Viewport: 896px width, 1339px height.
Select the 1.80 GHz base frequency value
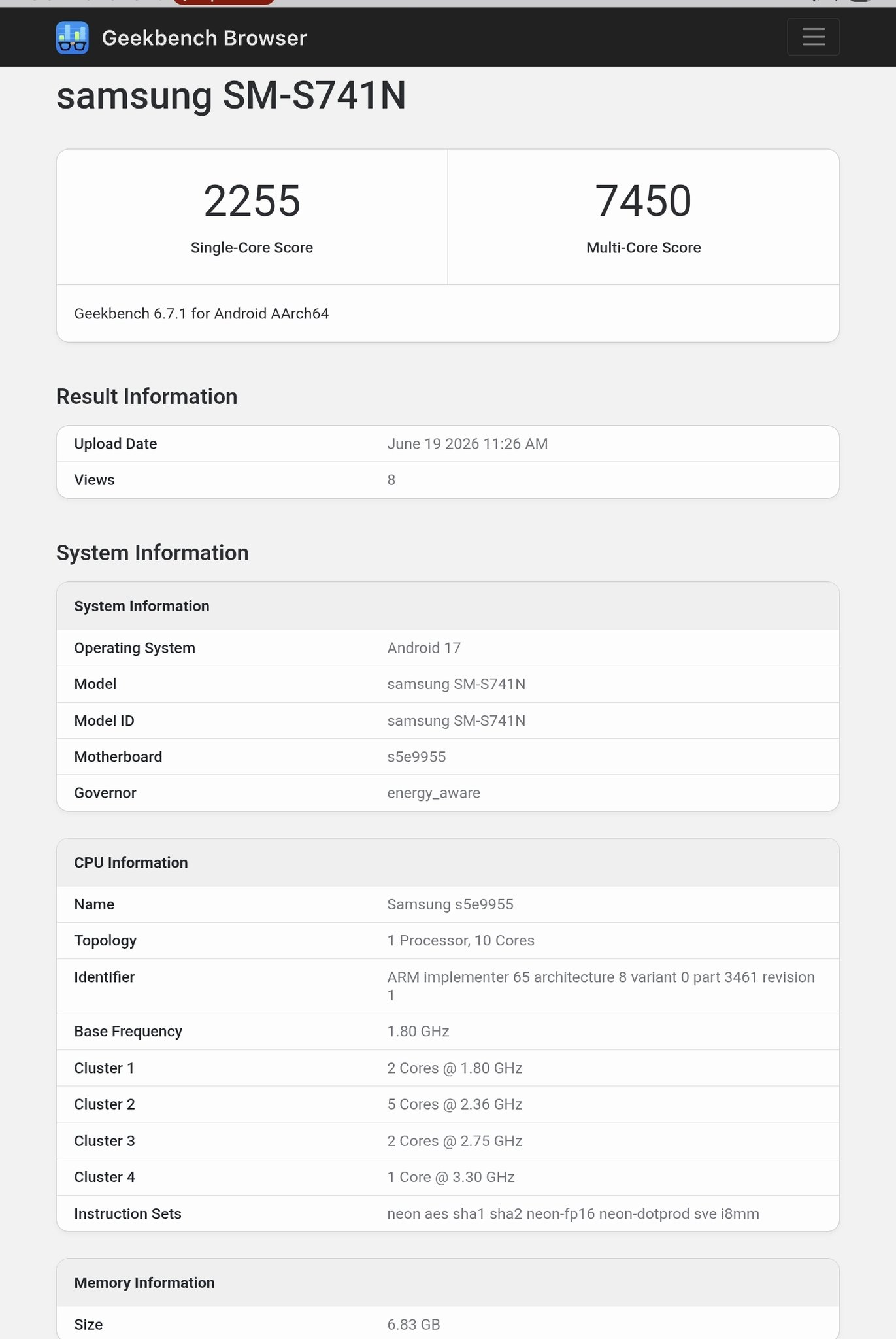click(x=418, y=1031)
